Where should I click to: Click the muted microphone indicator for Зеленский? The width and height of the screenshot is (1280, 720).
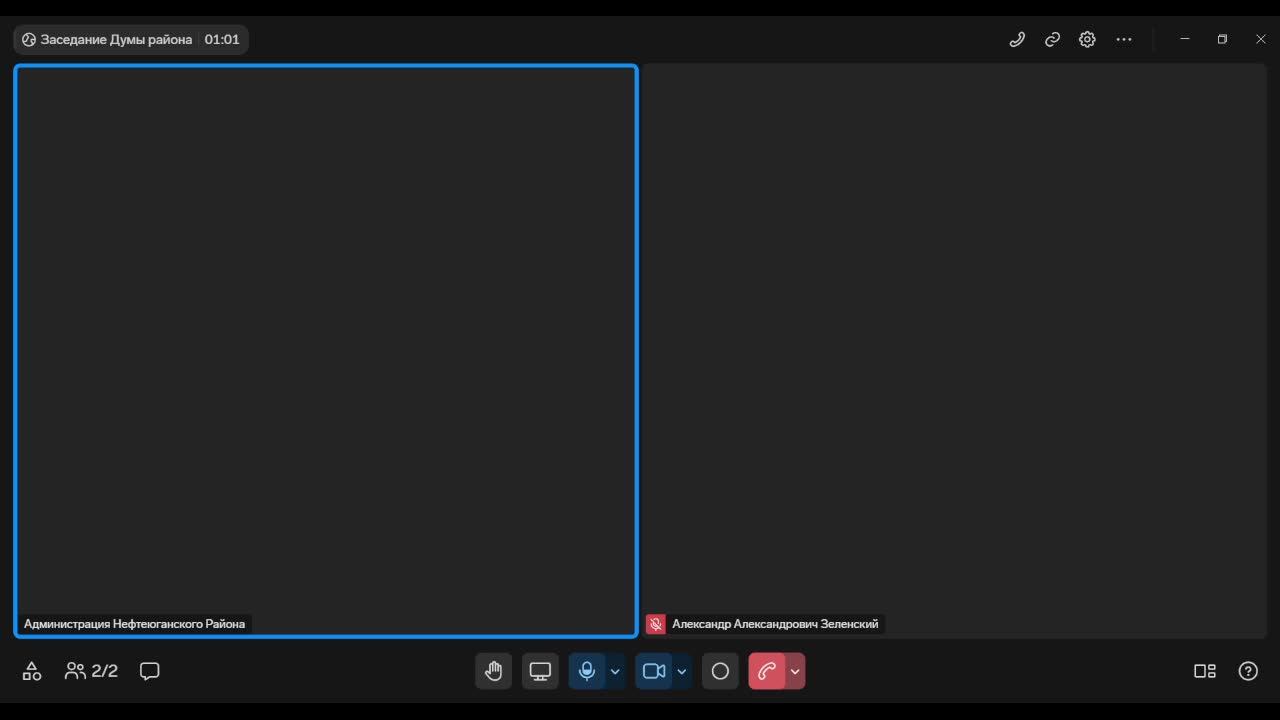pyautogui.click(x=656, y=624)
